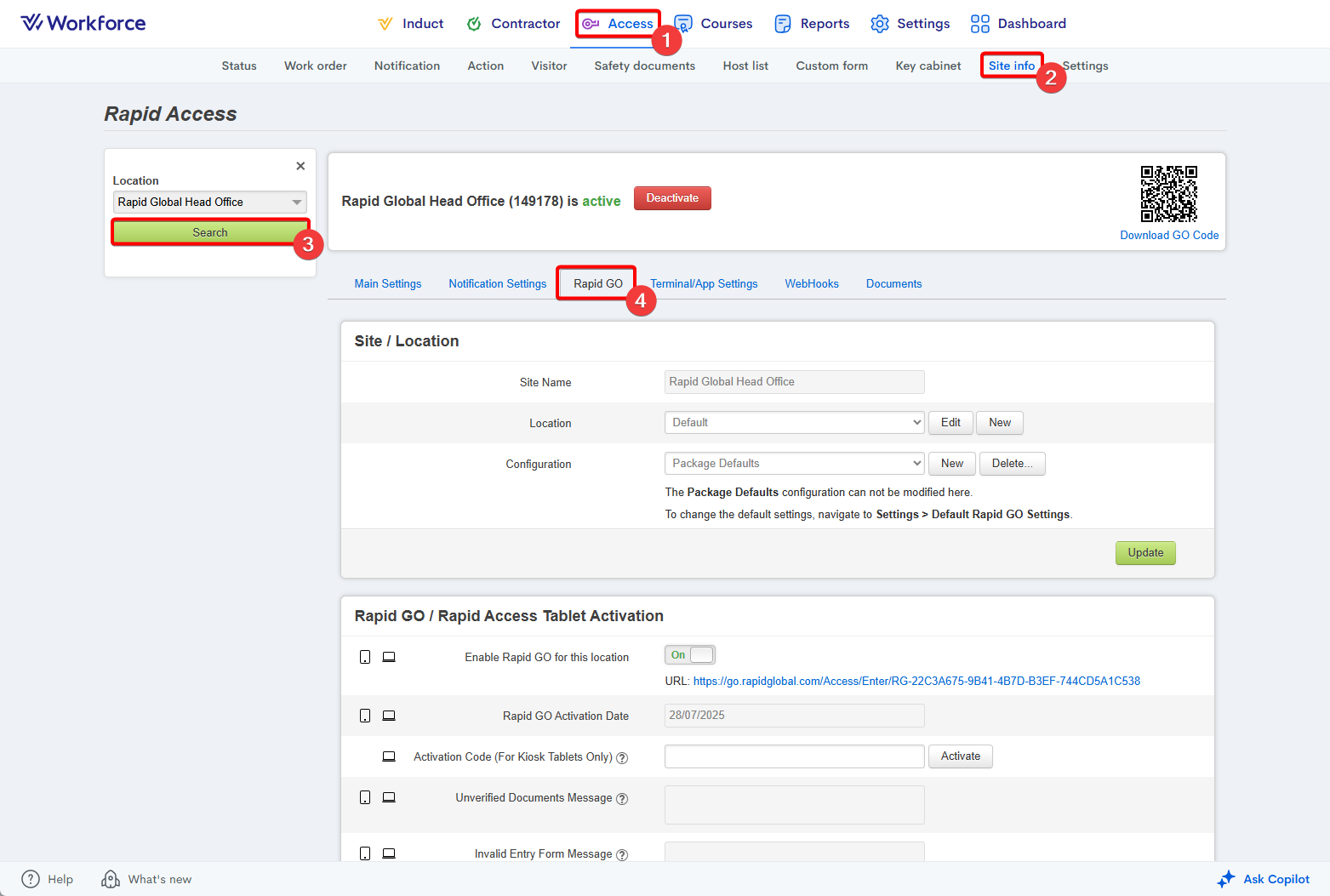
Task: Click help icon beside Activation Code label
Action: click(622, 757)
